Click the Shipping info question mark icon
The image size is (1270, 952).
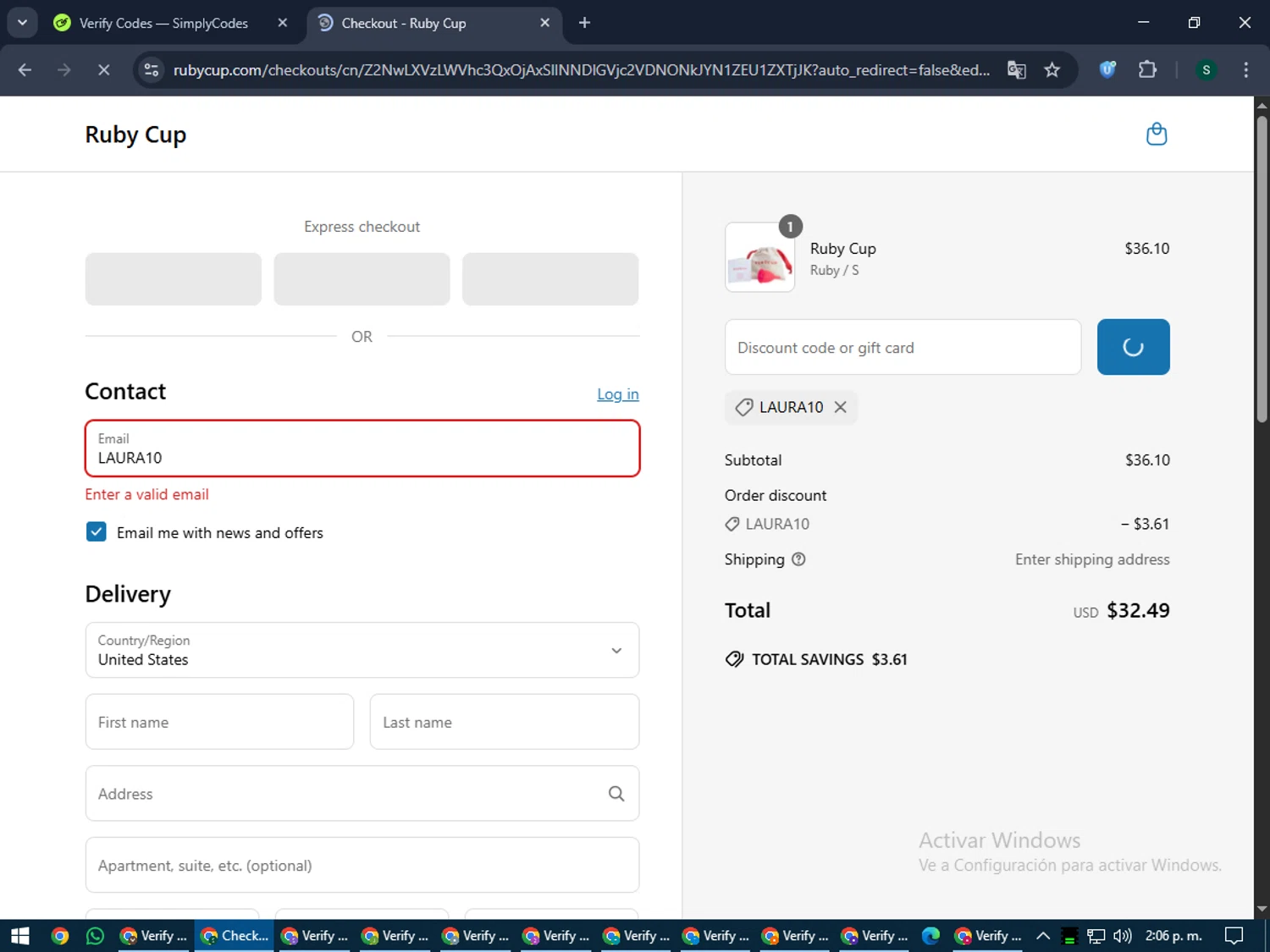798,559
